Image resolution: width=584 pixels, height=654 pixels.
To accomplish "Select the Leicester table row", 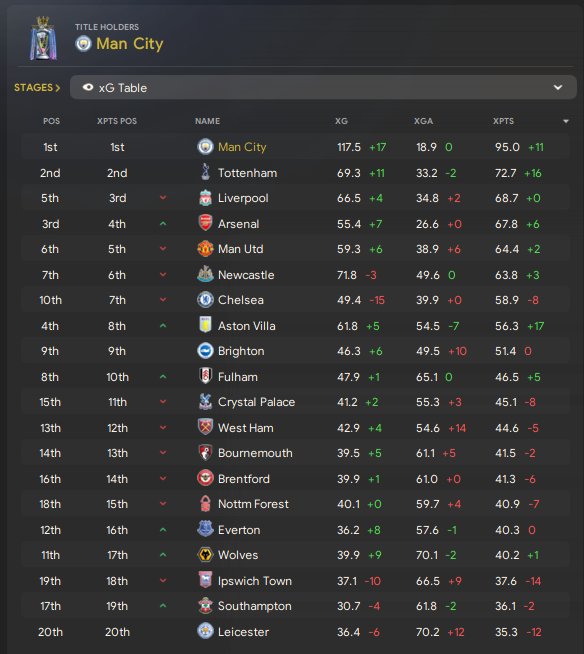I will tap(295, 632).
